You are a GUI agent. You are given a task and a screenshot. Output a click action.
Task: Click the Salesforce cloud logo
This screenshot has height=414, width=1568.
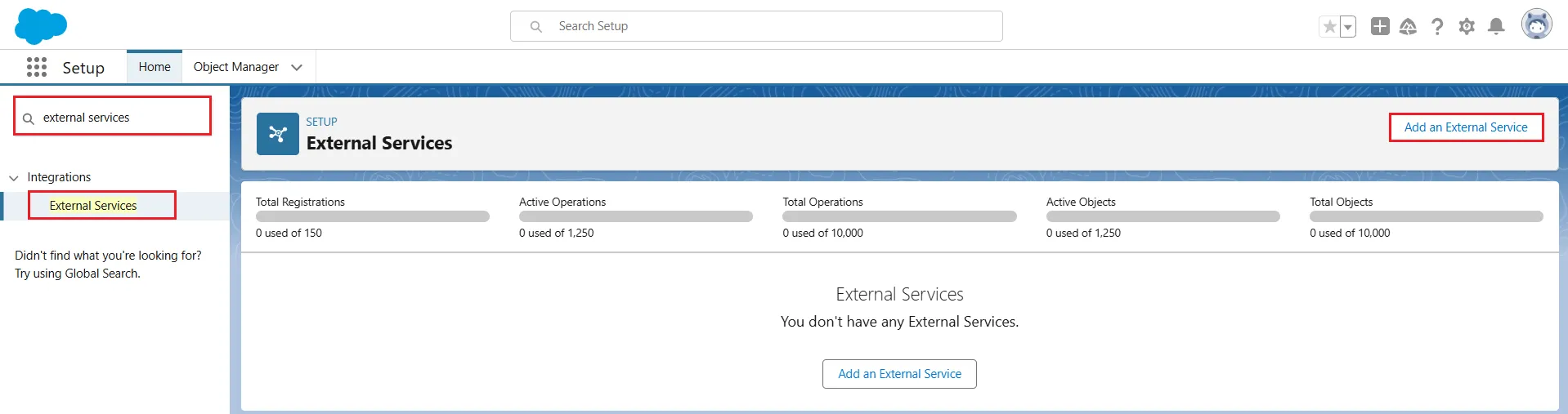(40, 26)
